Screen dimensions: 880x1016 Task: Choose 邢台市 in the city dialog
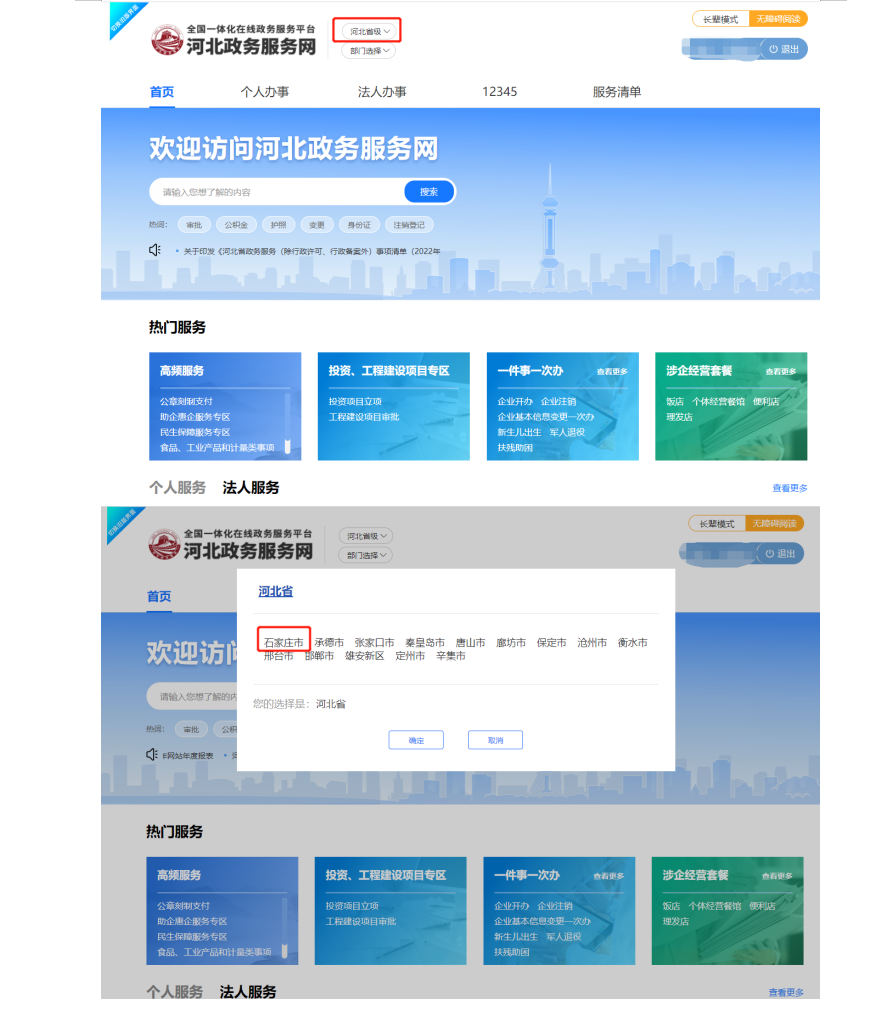279,656
